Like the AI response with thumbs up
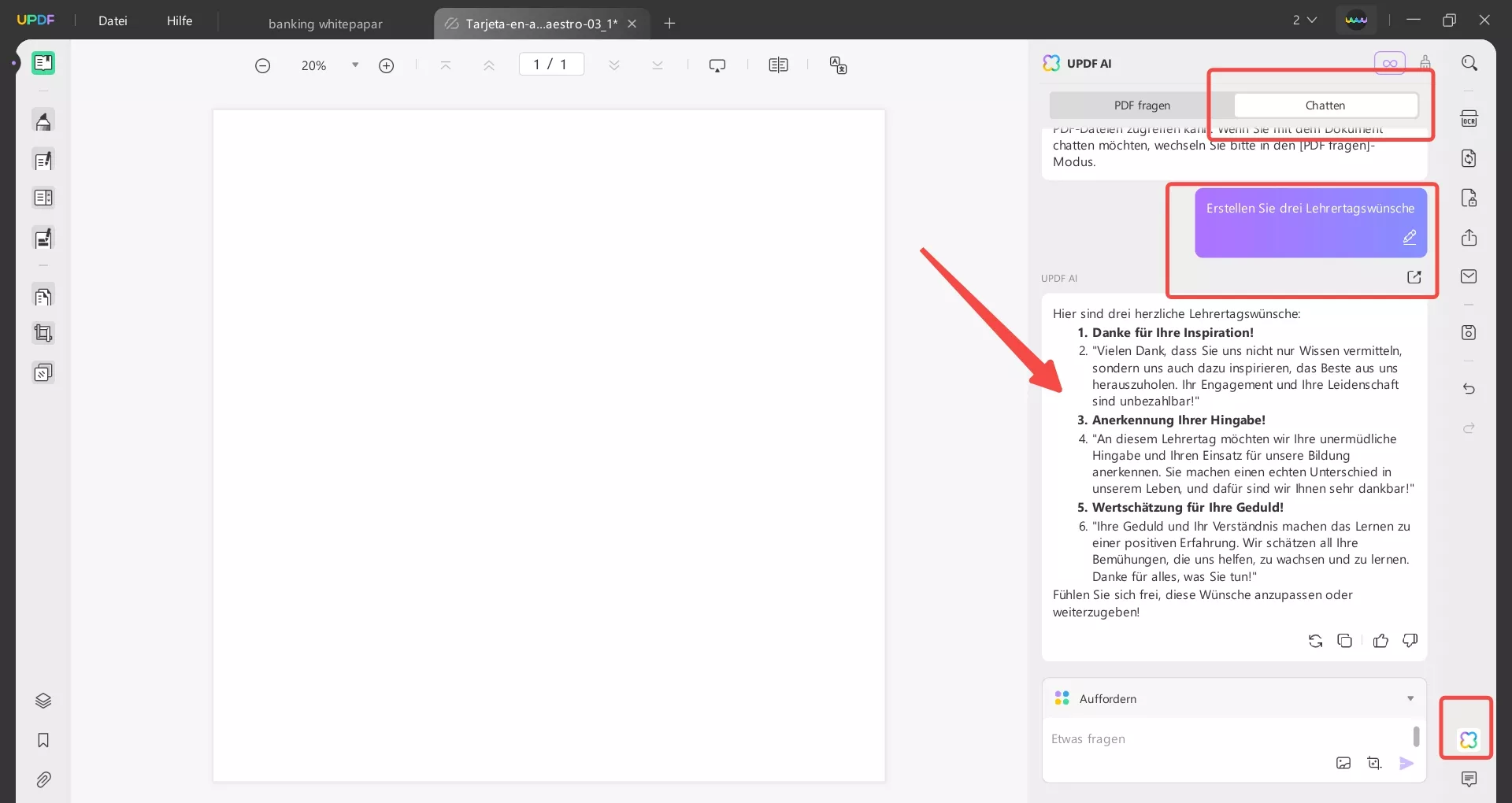 point(1380,641)
